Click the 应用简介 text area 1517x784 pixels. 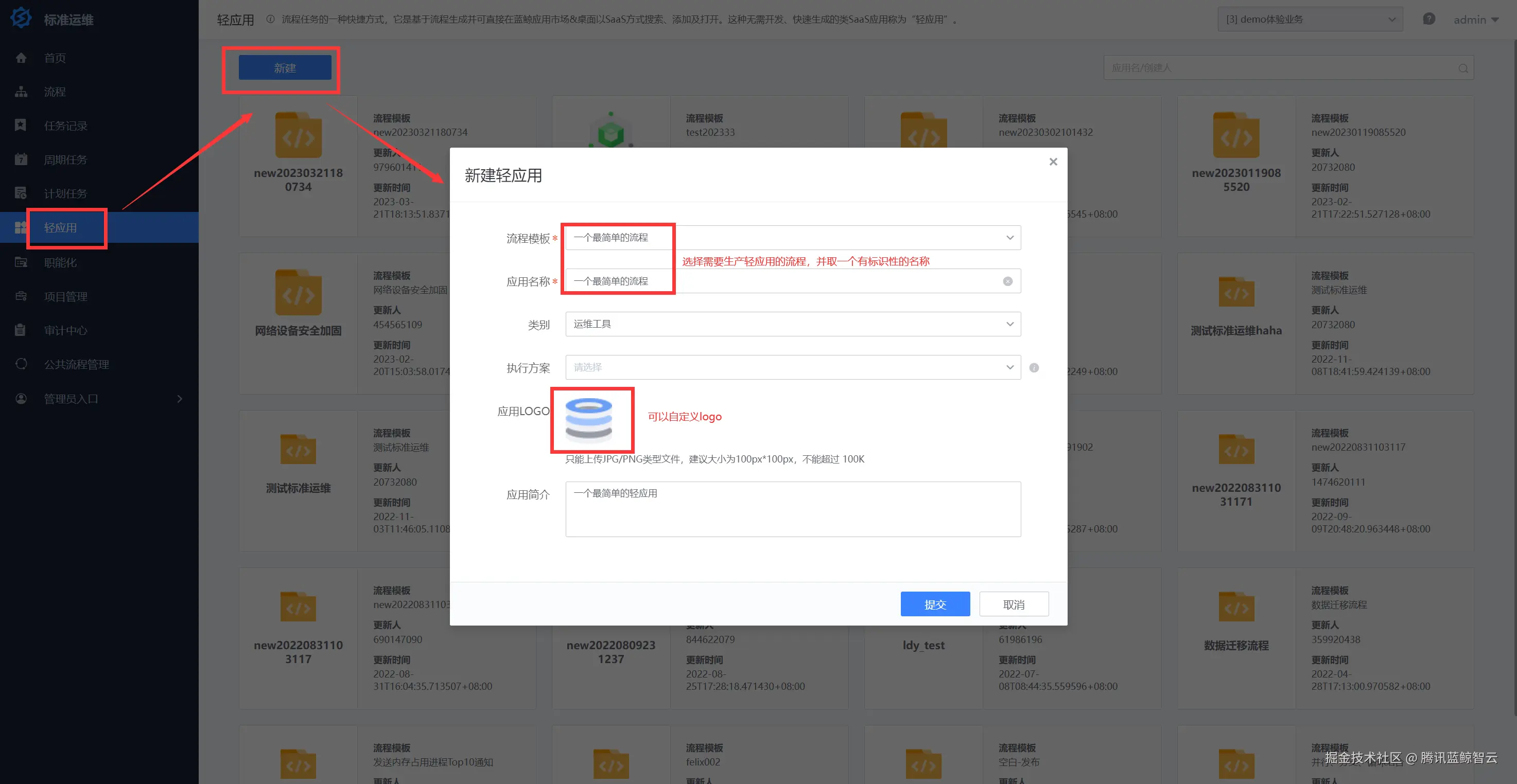coord(793,510)
